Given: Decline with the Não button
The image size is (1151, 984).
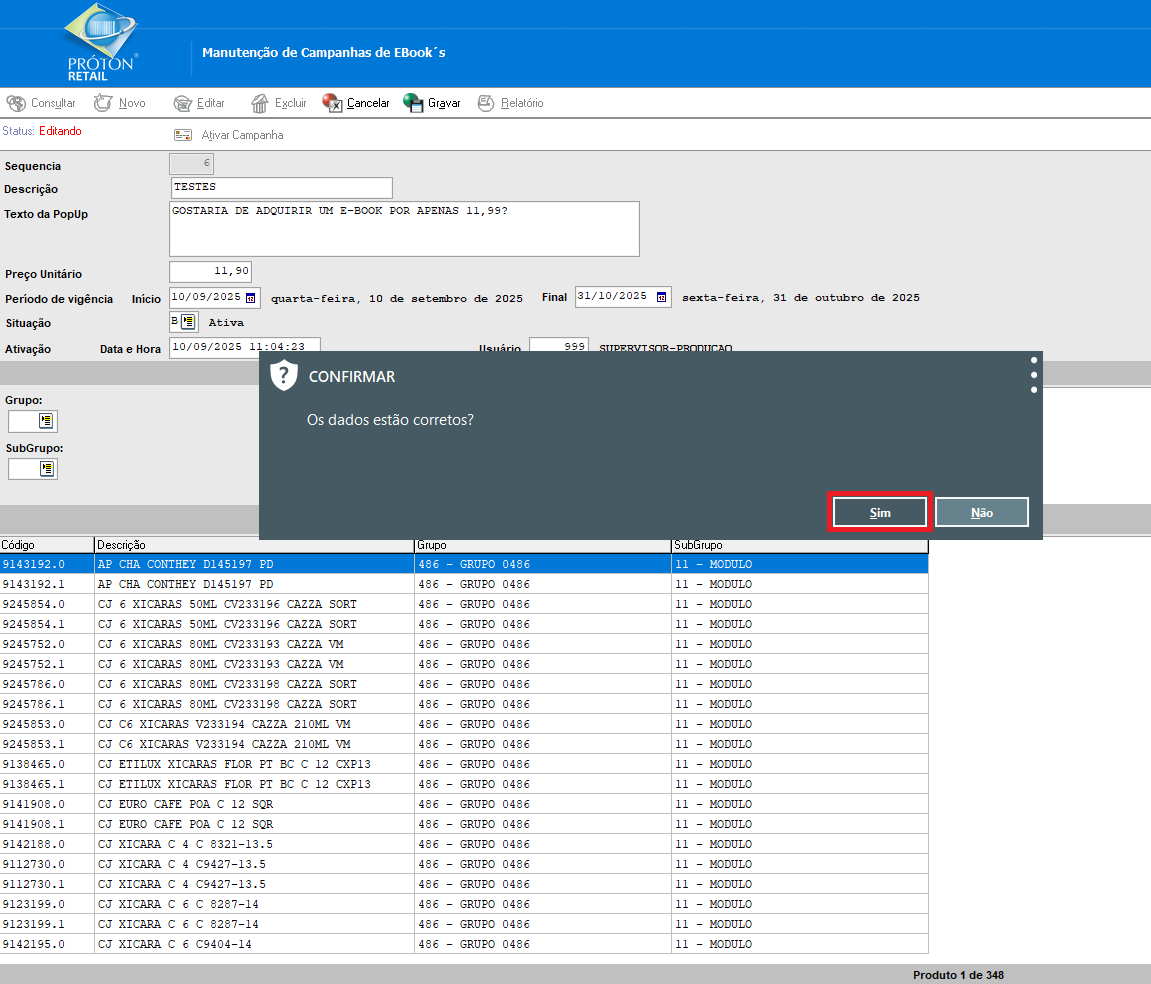Looking at the screenshot, I should click(981, 513).
